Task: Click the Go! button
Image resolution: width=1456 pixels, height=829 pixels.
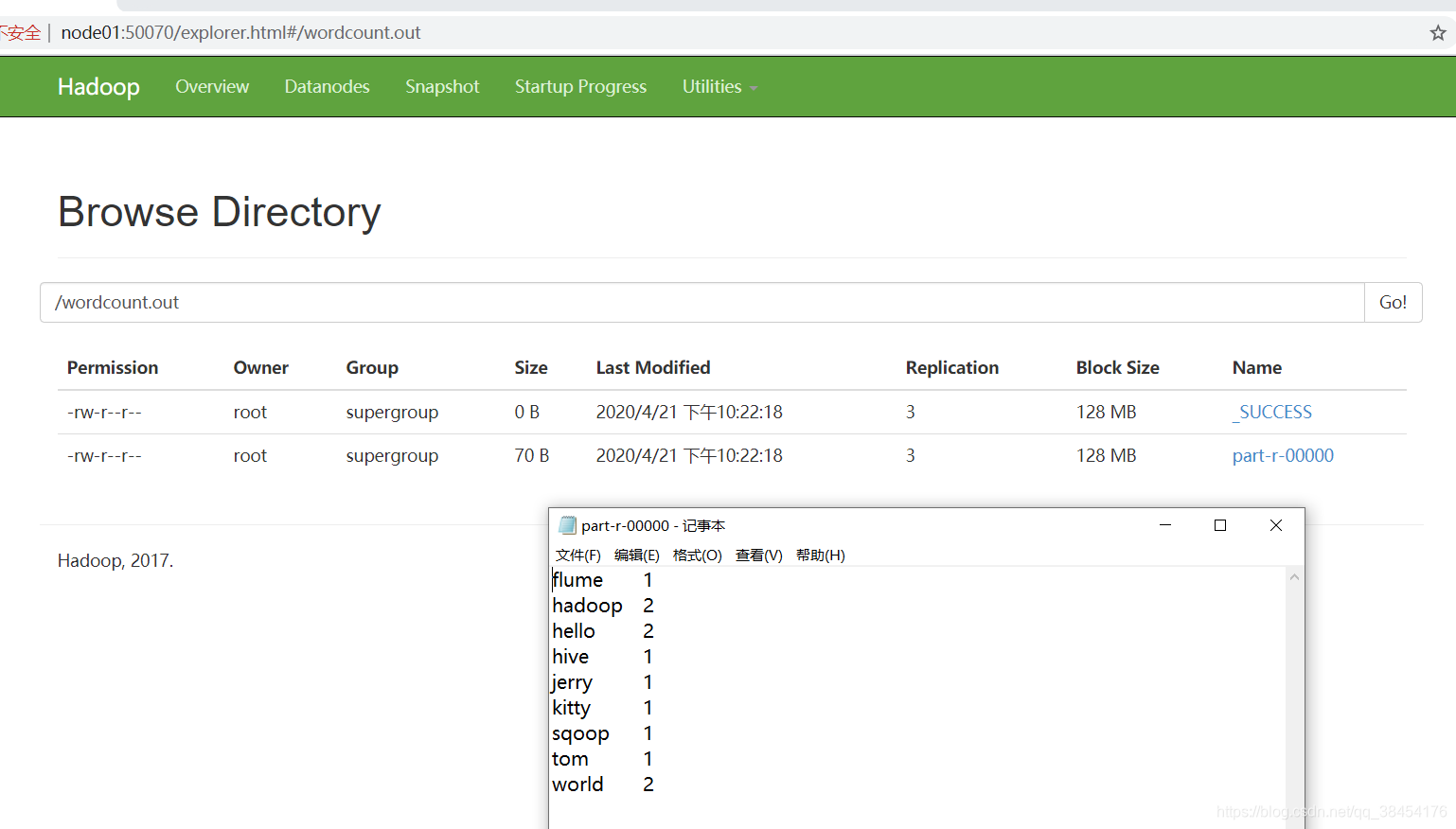Action: [x=1393, y=303]
